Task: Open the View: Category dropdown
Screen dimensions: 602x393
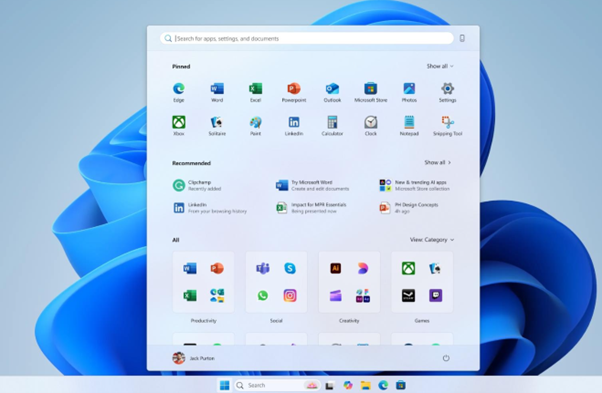Action: (432, 239)
